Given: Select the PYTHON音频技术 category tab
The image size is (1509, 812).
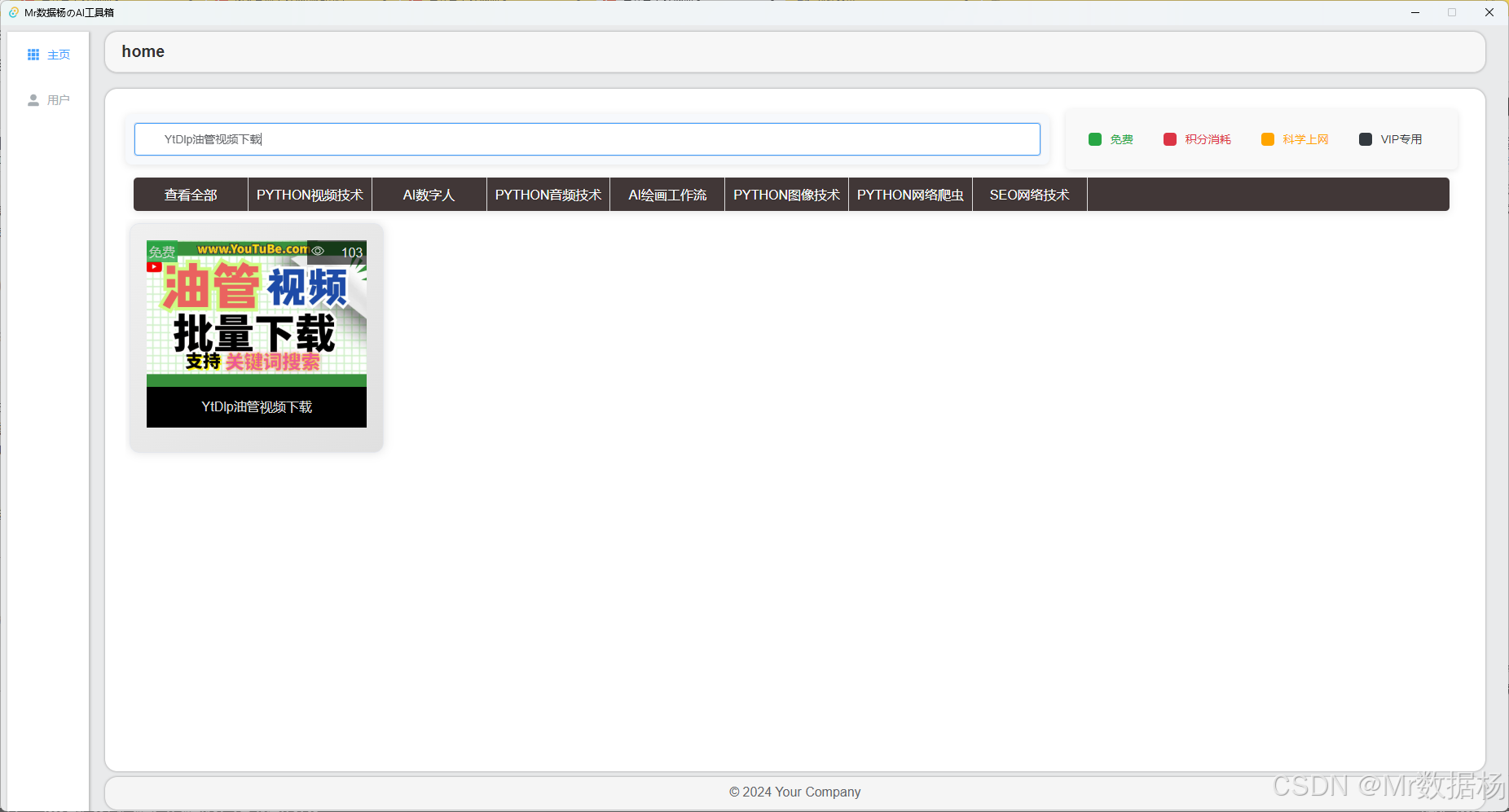Looking at the screenshot, I should click(548, 195).
